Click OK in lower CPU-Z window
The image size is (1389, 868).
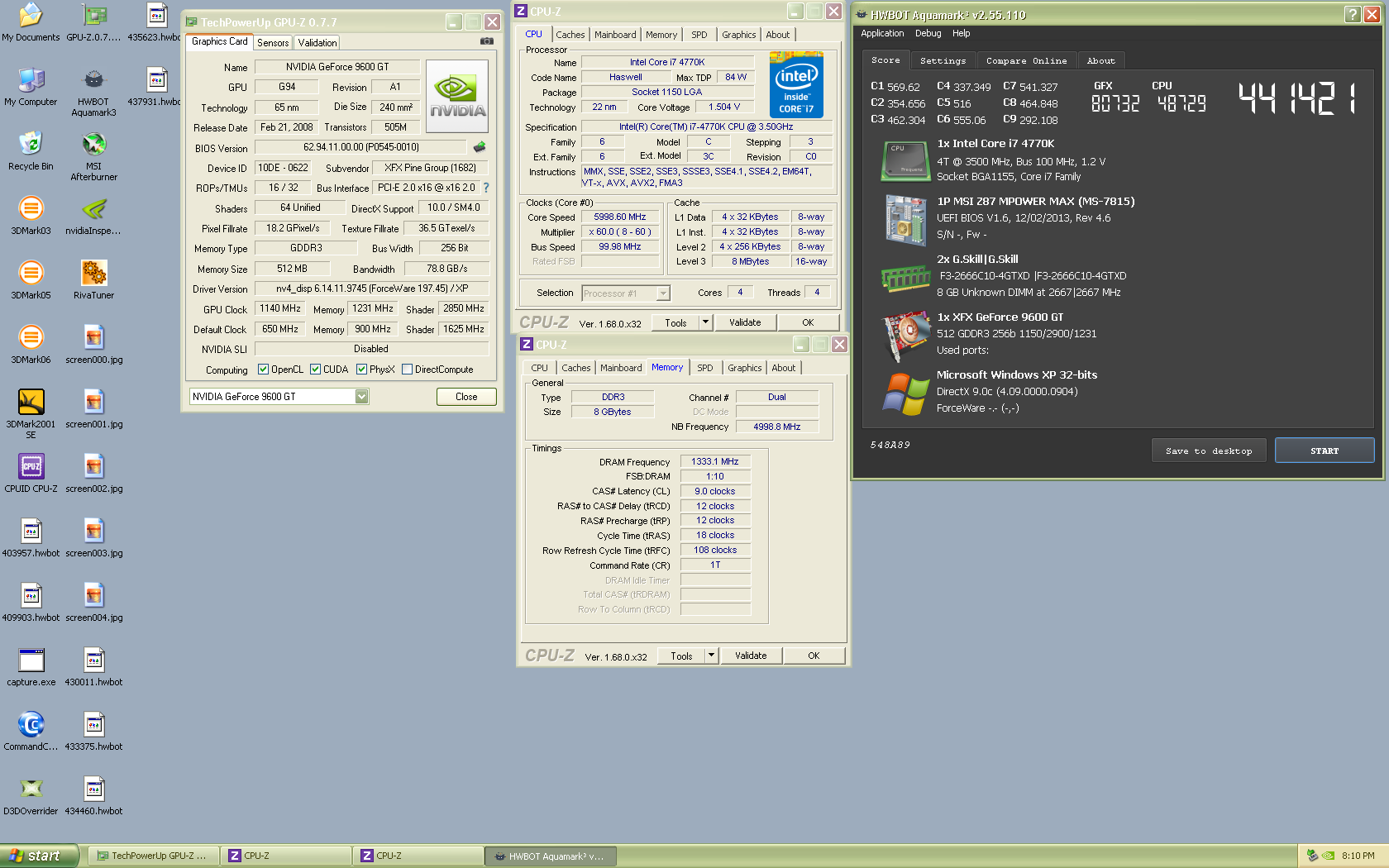tap(814, 656)
